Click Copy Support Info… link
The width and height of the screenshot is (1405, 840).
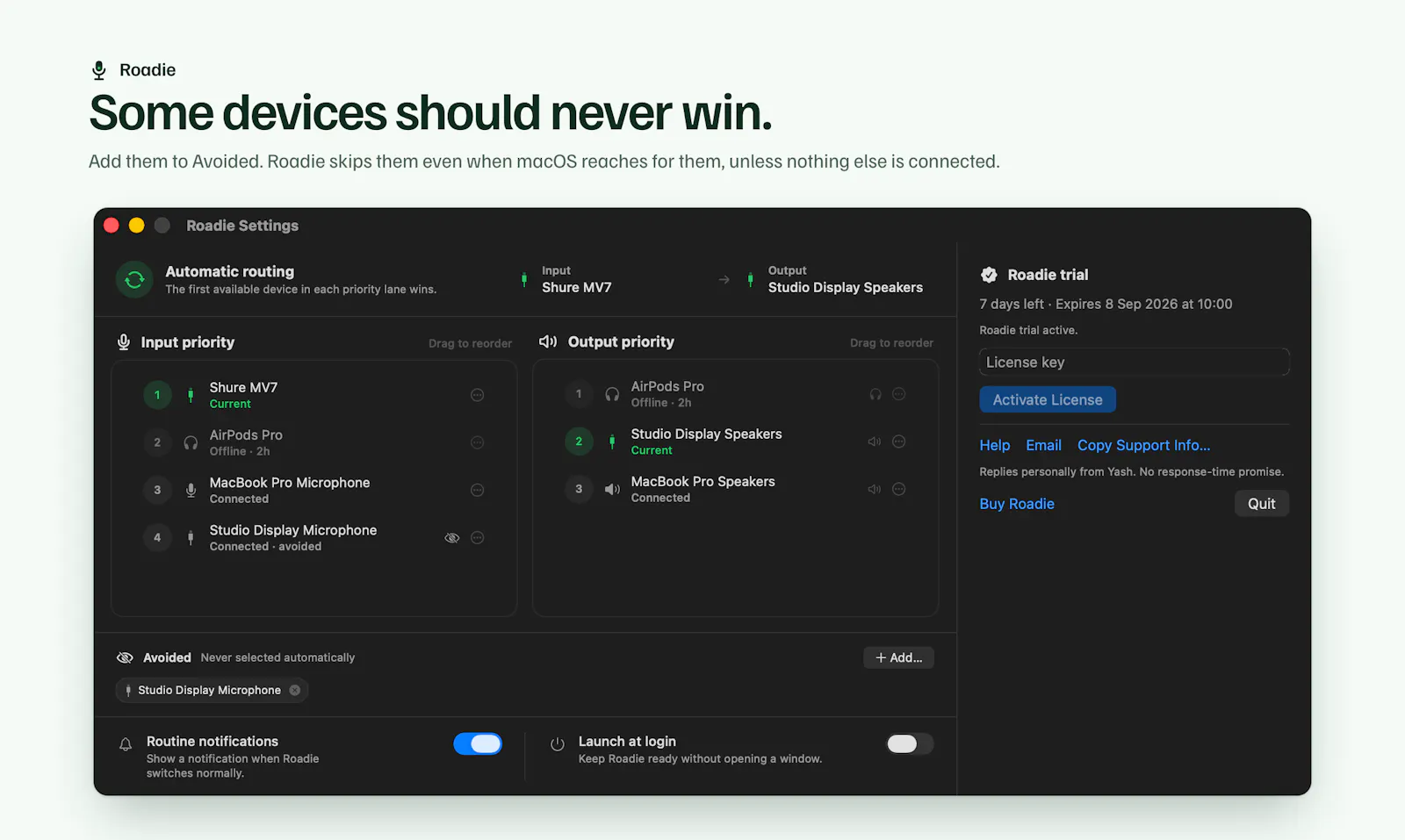(1144, 445)
